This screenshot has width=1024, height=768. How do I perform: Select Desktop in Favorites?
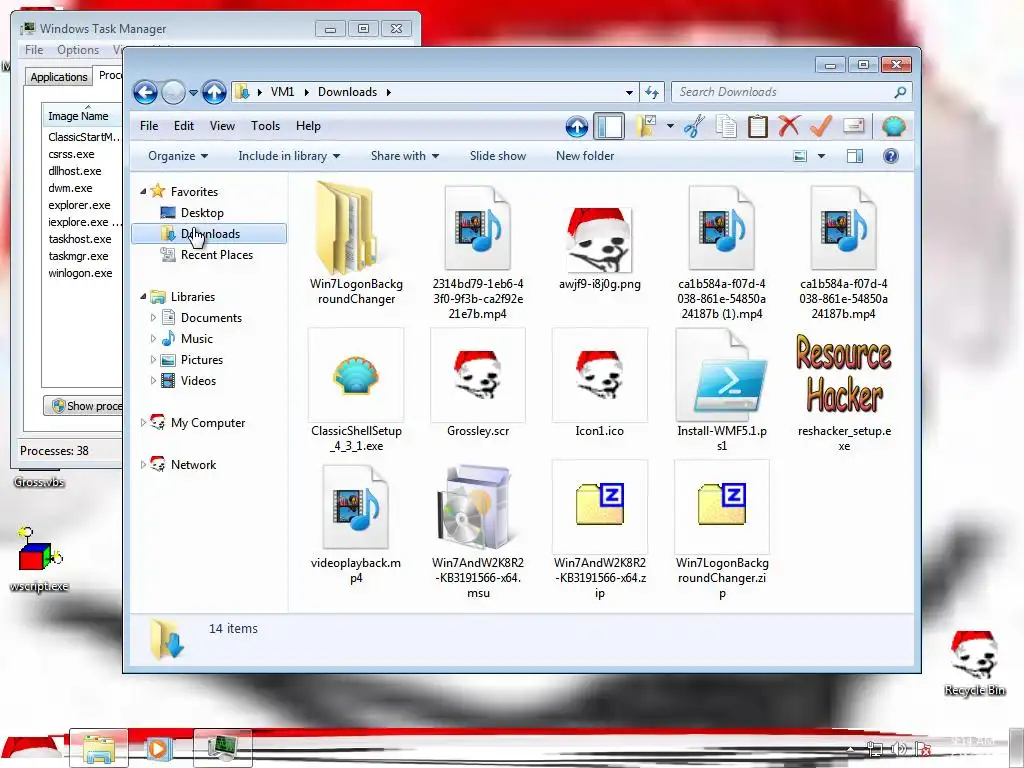click(x=202, y=213)
